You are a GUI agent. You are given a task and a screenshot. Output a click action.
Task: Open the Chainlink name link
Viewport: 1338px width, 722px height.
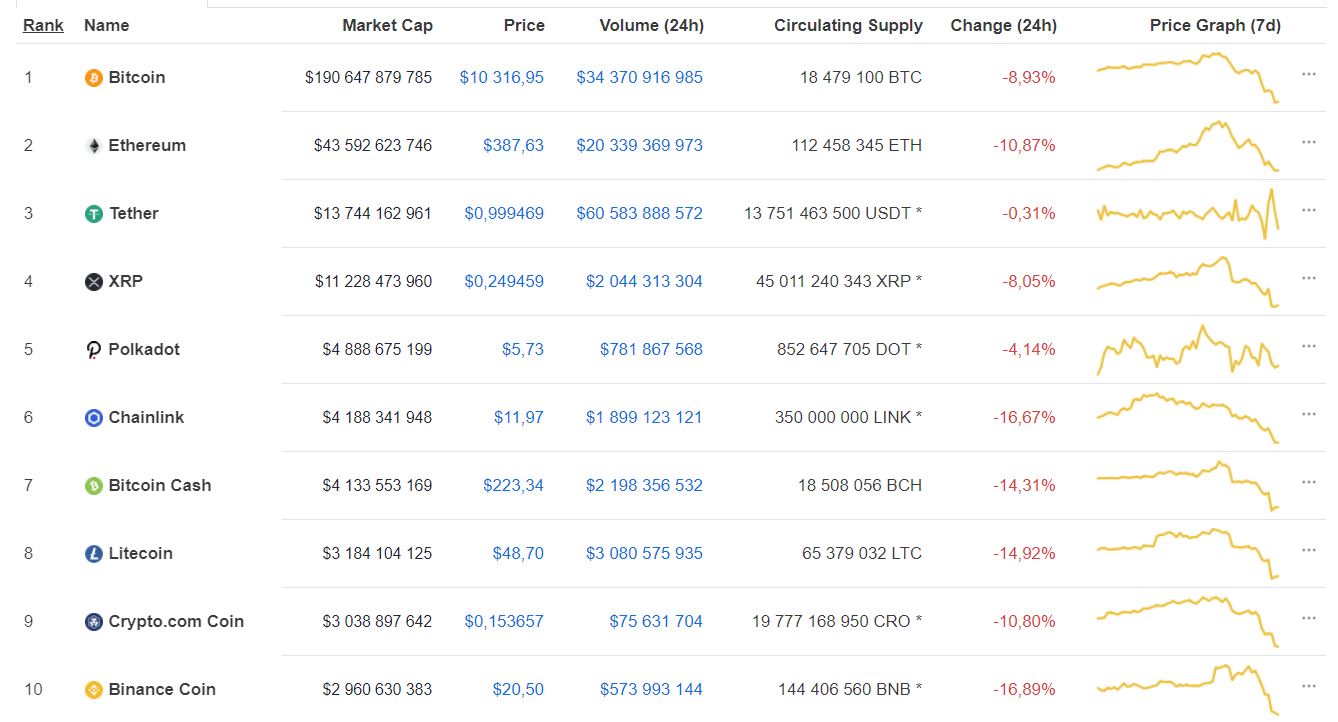[146, 417]
